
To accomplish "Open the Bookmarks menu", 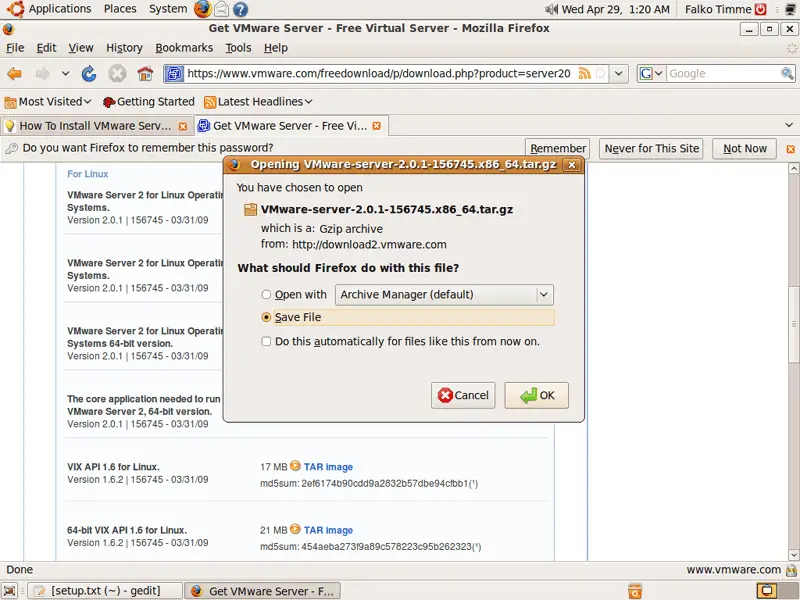I will (x=184, y=48).
